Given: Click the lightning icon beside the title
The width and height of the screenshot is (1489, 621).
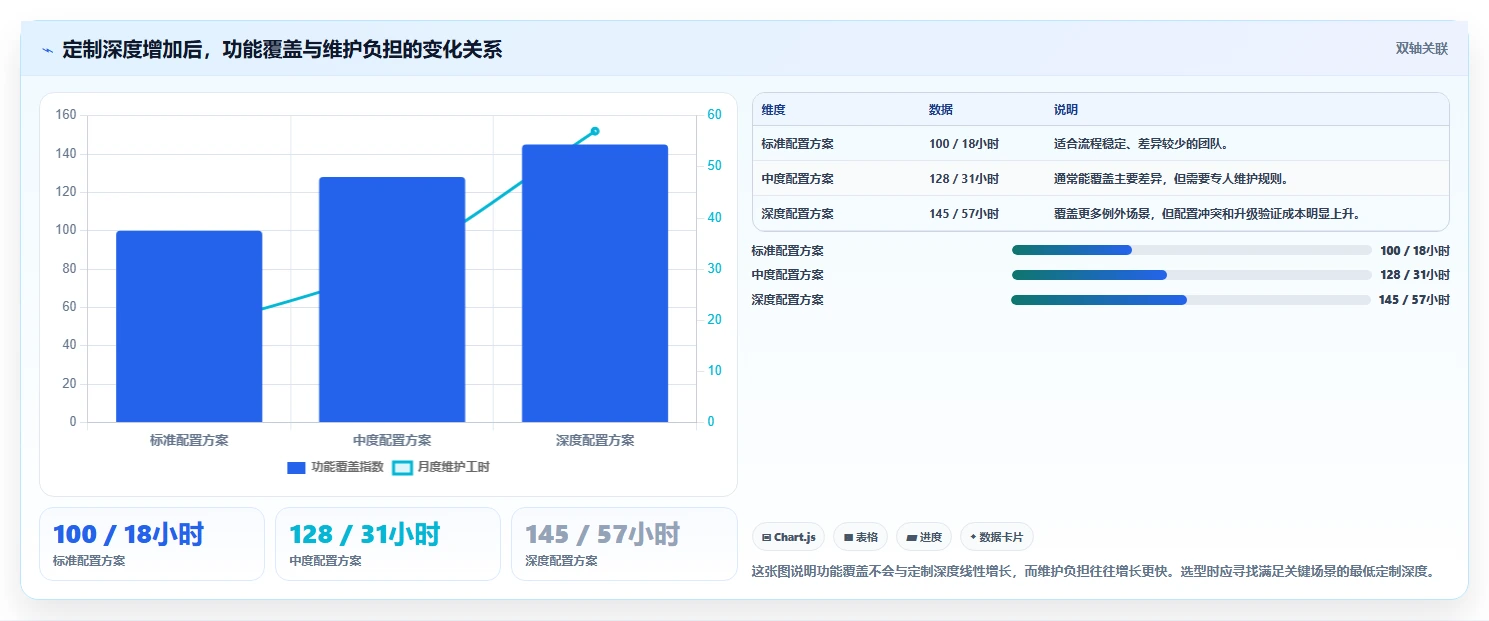Looking at the screenshot, I should 47,50.
